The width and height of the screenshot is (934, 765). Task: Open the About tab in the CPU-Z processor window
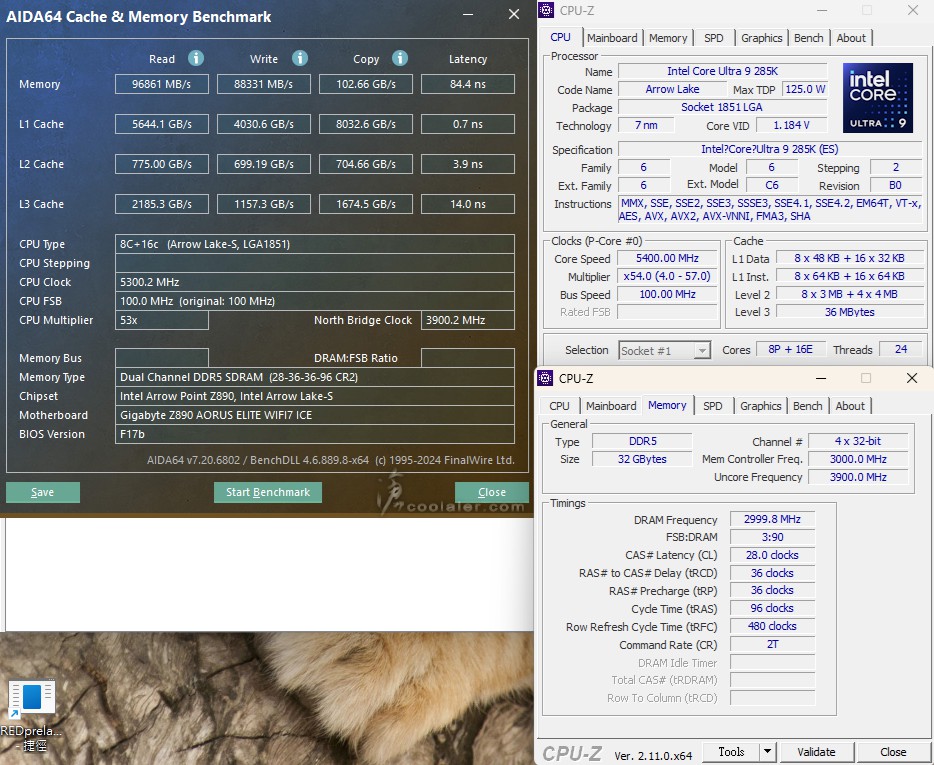pyautogui.click(x=851, y=38)
